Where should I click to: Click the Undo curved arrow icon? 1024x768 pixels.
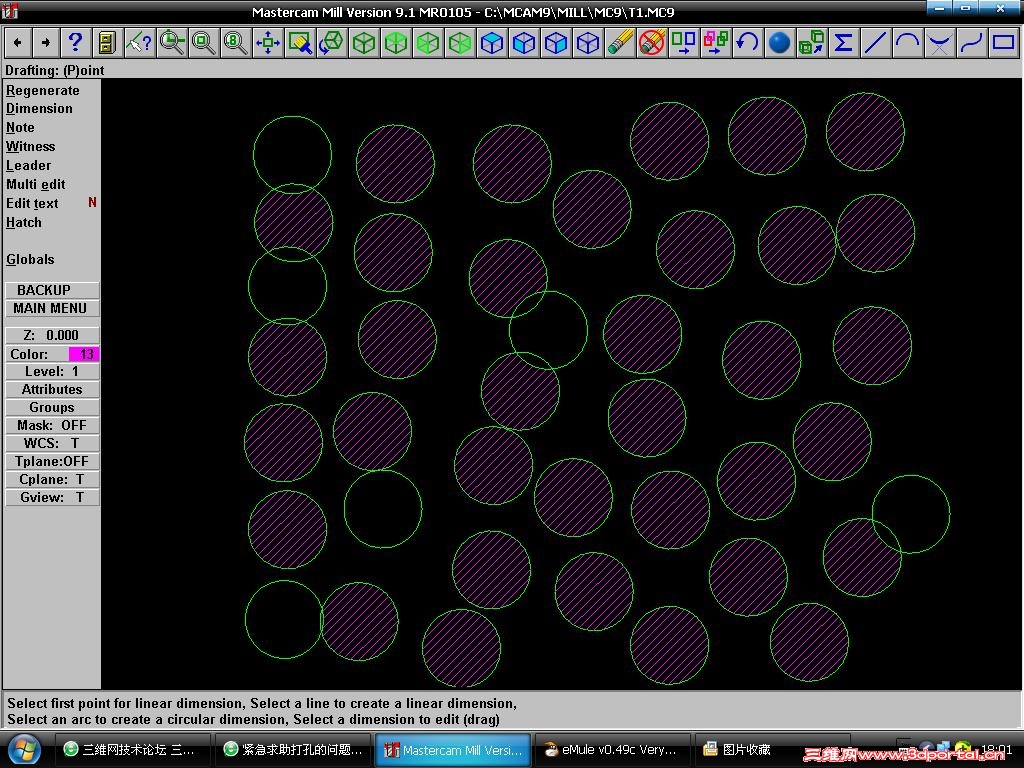748,43
